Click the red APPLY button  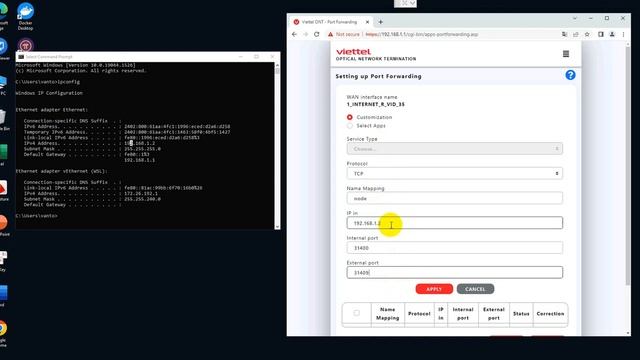[x=434, y=289]
